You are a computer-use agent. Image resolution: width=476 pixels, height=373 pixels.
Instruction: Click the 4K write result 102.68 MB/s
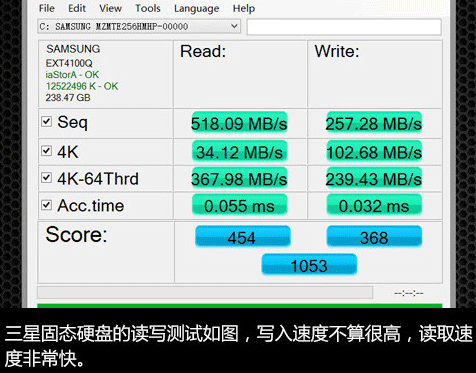(374, 152)
